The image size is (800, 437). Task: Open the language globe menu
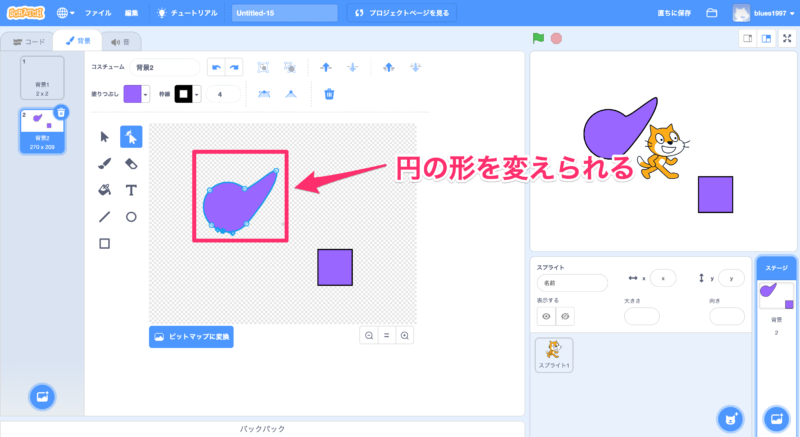(66, 14)
